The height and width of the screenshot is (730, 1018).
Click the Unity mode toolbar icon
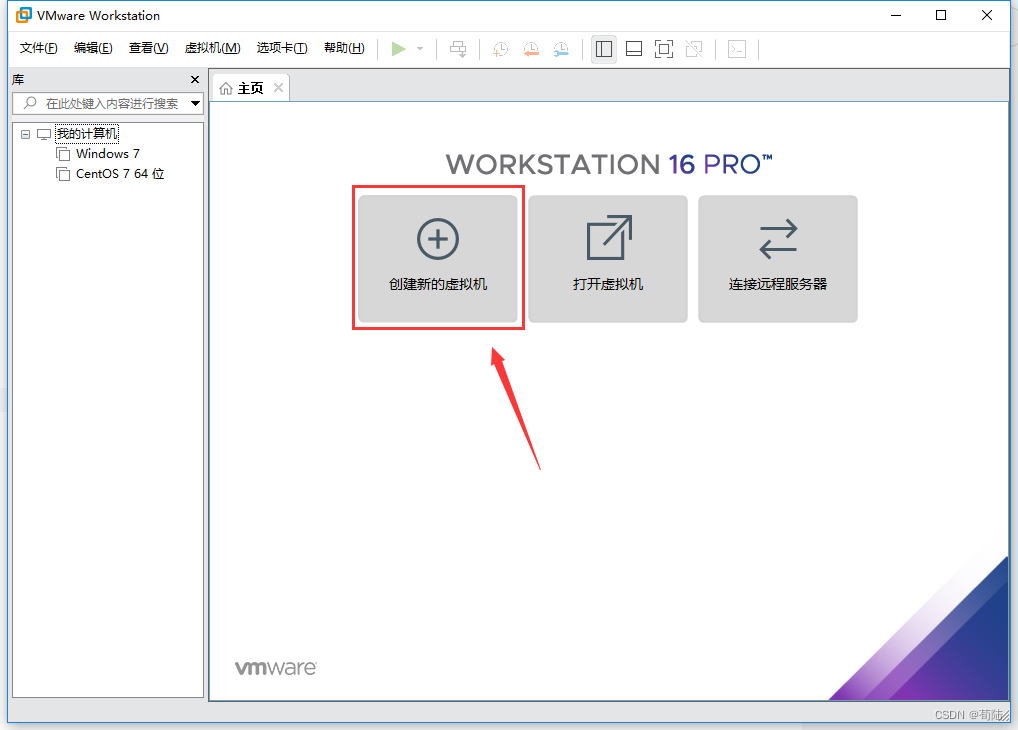(694, 49)
